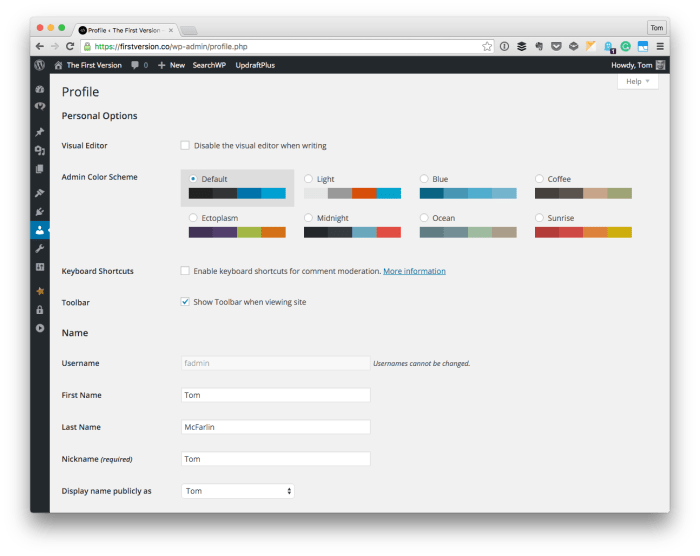Image resolution: width=700 pixels, height=556 pixels.
Task: Click the Buffer stacked-layers extension icon
Action: point(521,46)
